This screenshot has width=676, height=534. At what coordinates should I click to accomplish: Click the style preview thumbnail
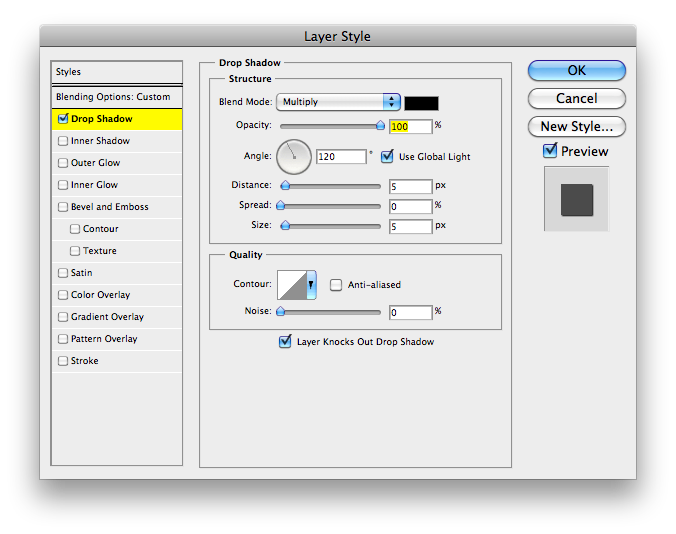576,198
